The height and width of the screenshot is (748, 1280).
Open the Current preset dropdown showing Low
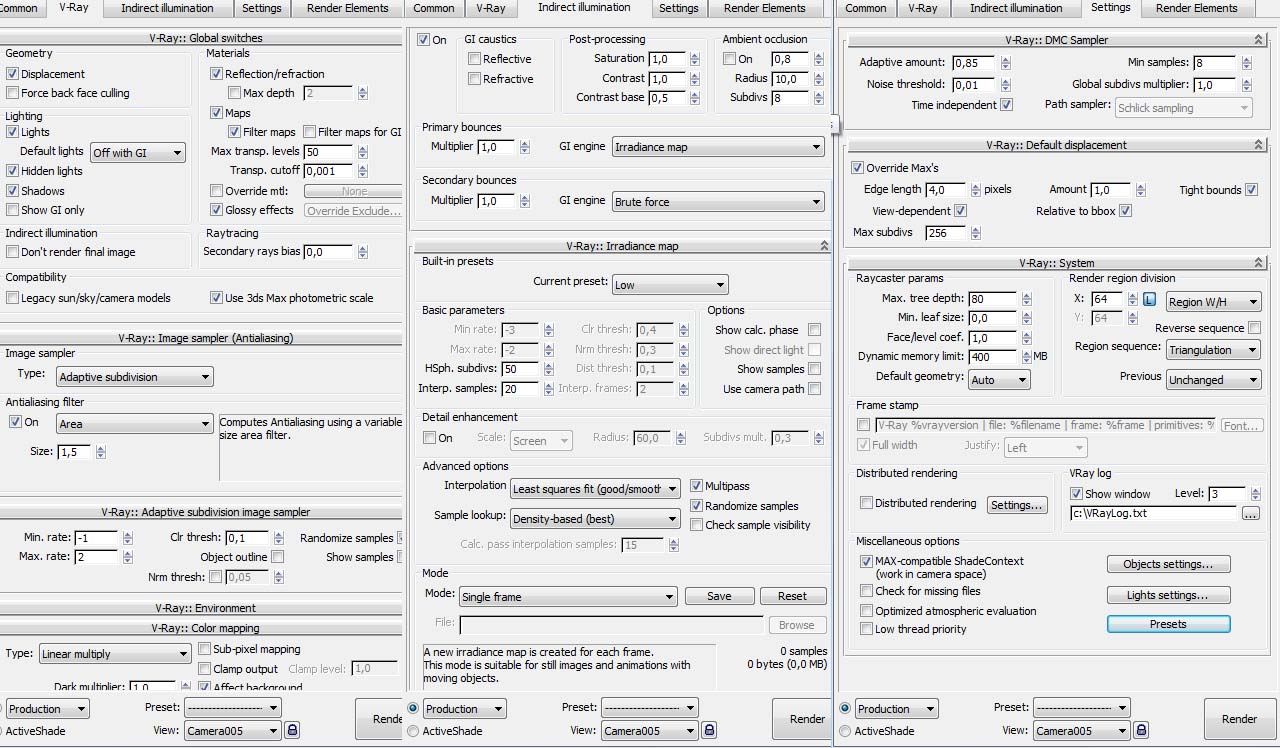670,285
